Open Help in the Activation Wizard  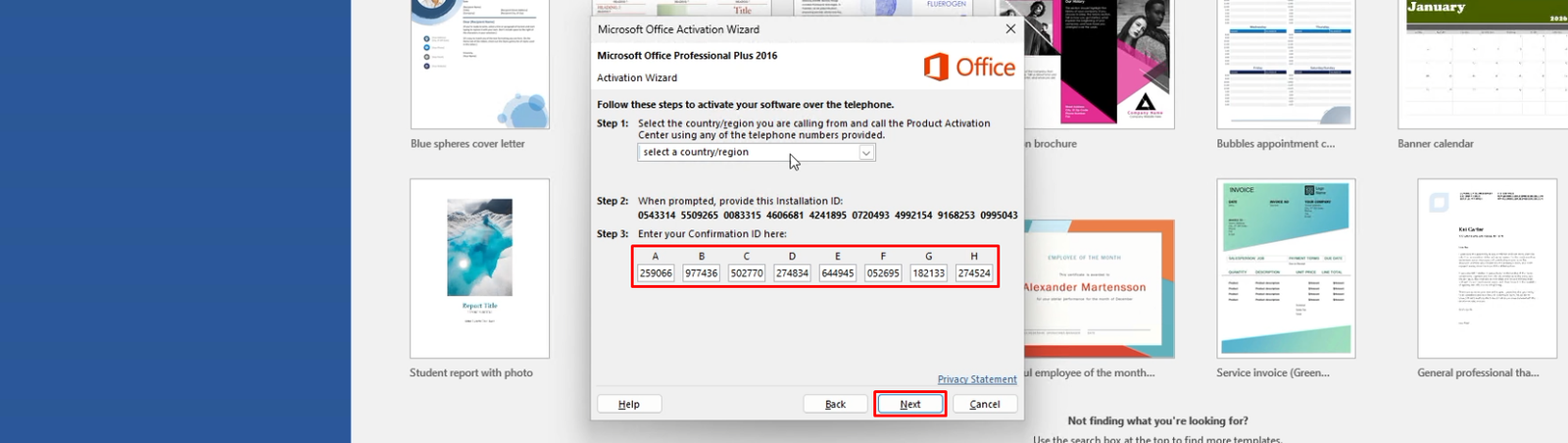[x=629, y=404]
